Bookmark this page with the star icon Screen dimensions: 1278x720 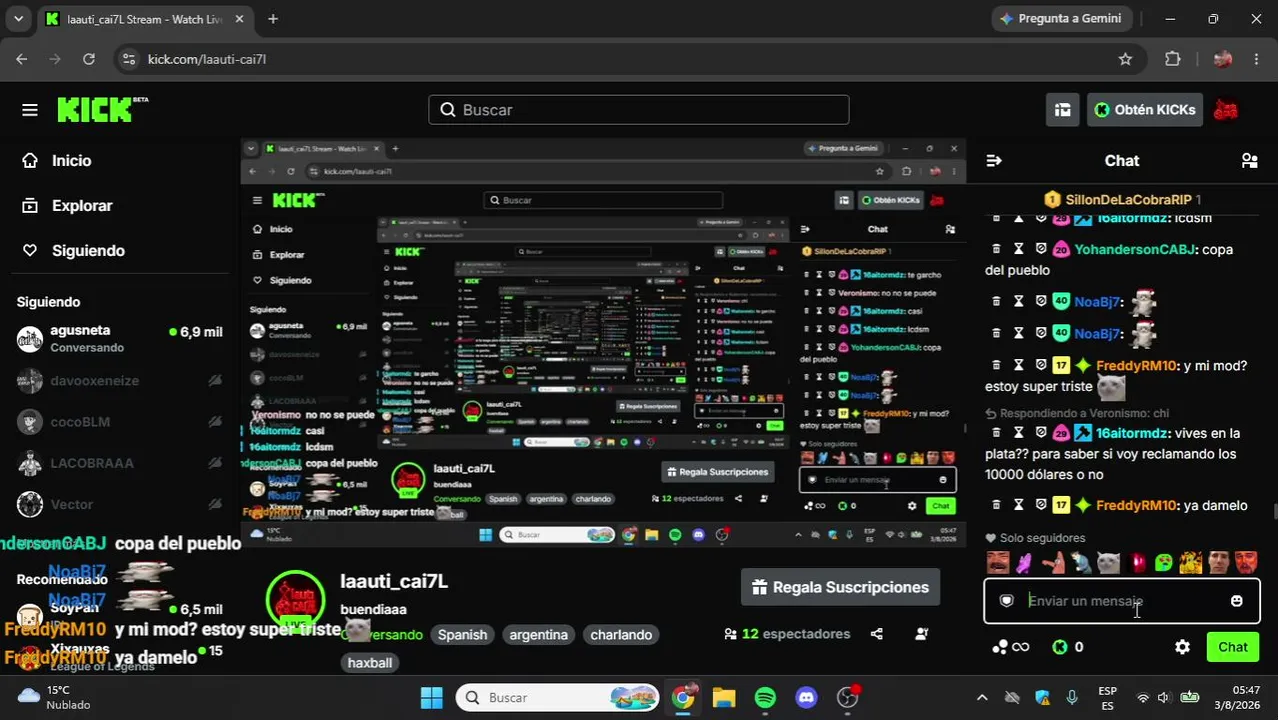pyautogui.click(x=1125, y=59)
